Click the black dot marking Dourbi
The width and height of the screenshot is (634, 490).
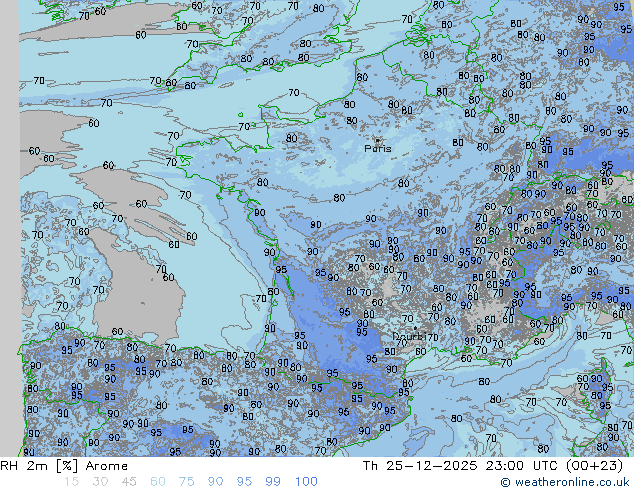pyautogui.click(x=415, y=328)
